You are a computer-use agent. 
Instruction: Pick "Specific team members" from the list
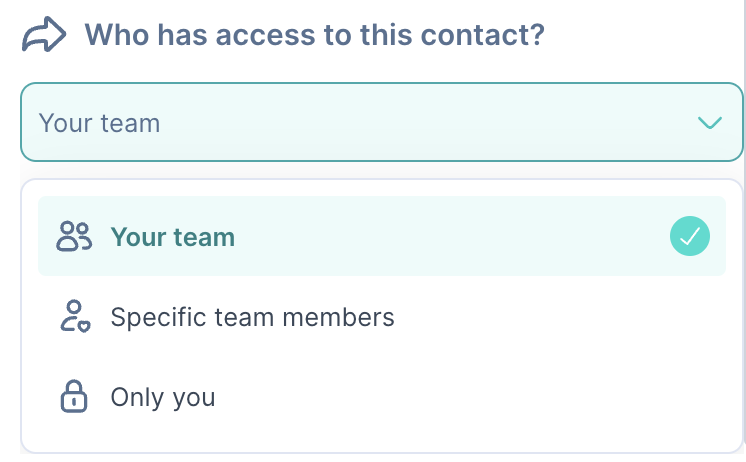coord(382,316)
